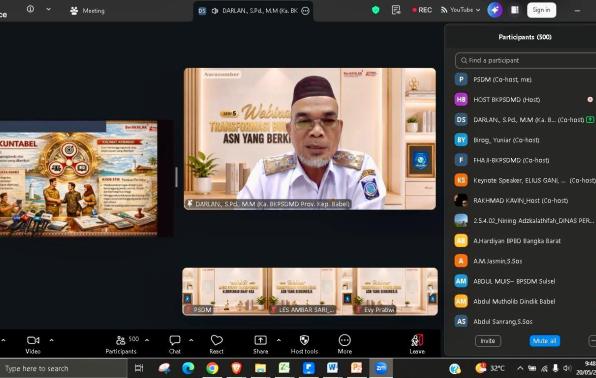Open Microsoft Word from taskbar
596x378 pixels.
tap(332, 368)
